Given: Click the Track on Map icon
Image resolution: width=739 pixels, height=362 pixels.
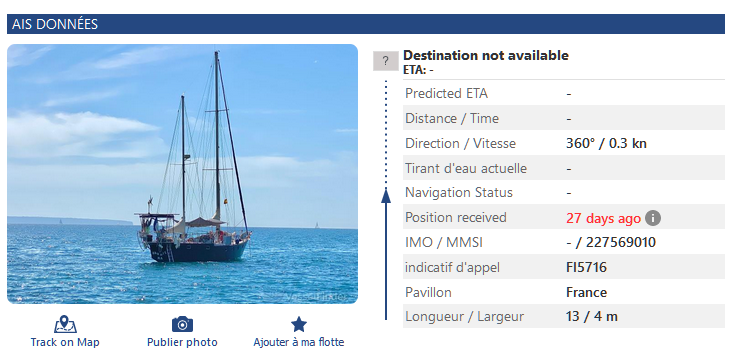Looking at the screenshot, I should coord(65,325).
